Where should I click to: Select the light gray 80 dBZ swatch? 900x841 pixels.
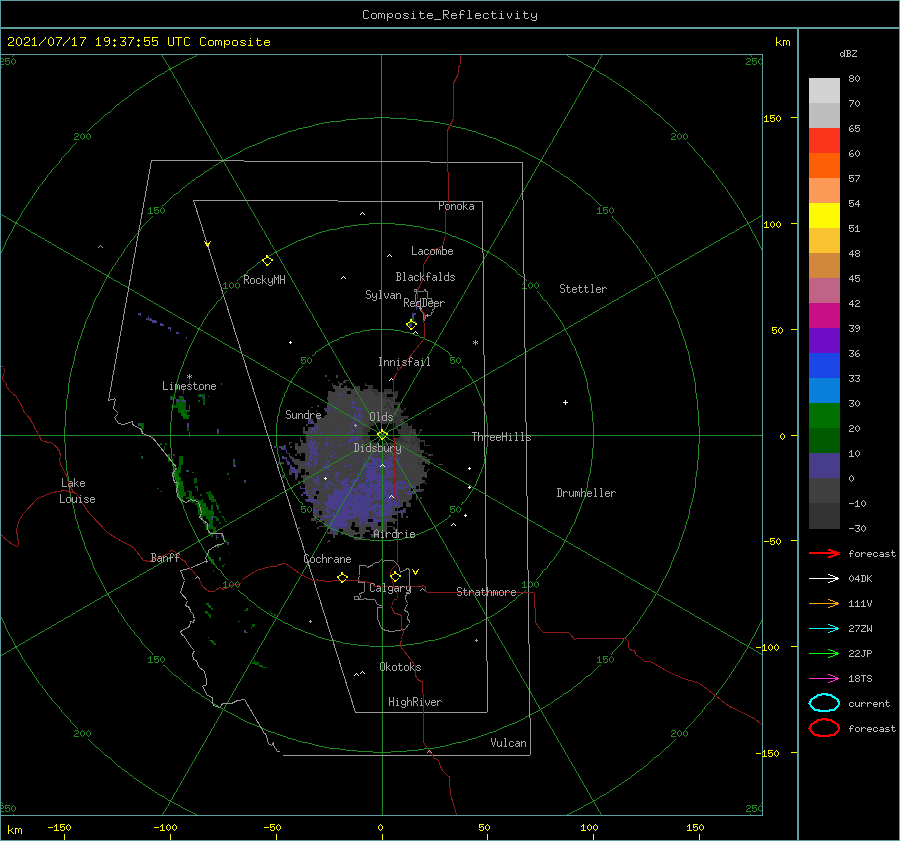tap(824, 90)
